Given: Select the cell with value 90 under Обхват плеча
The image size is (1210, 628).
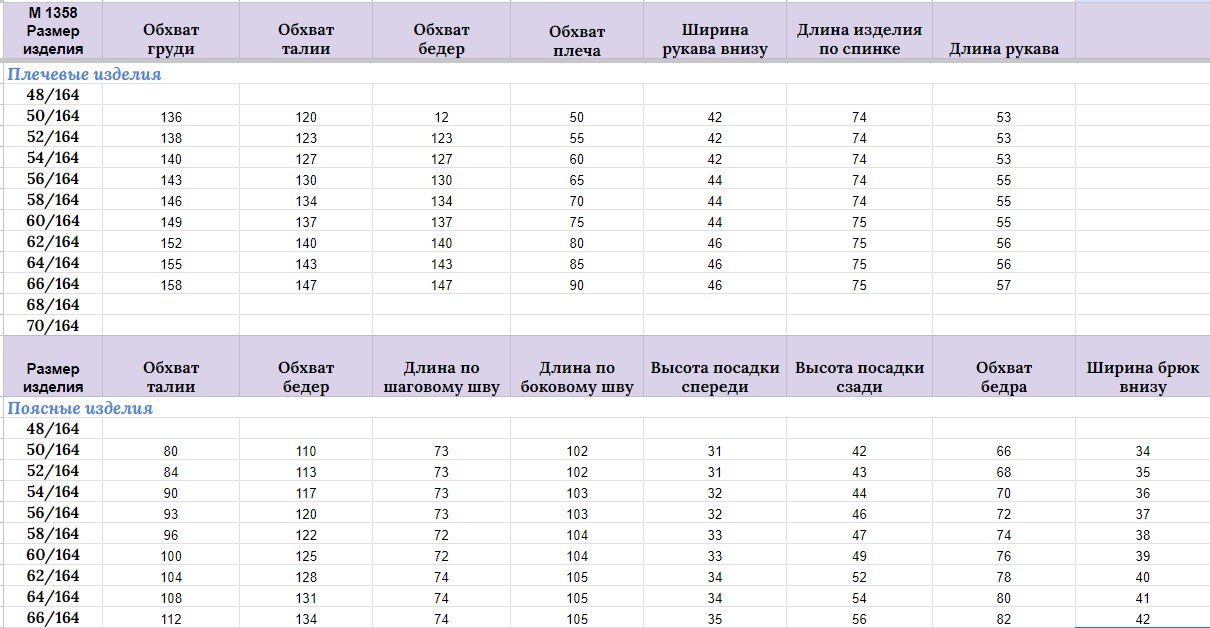Looking at the screenshot, I should click(x=576, y=285).
